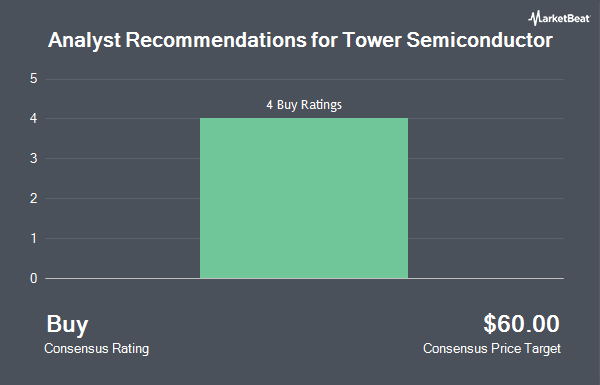Click the empty chart area left of bar
600x385 pixels.
point(122,179)
